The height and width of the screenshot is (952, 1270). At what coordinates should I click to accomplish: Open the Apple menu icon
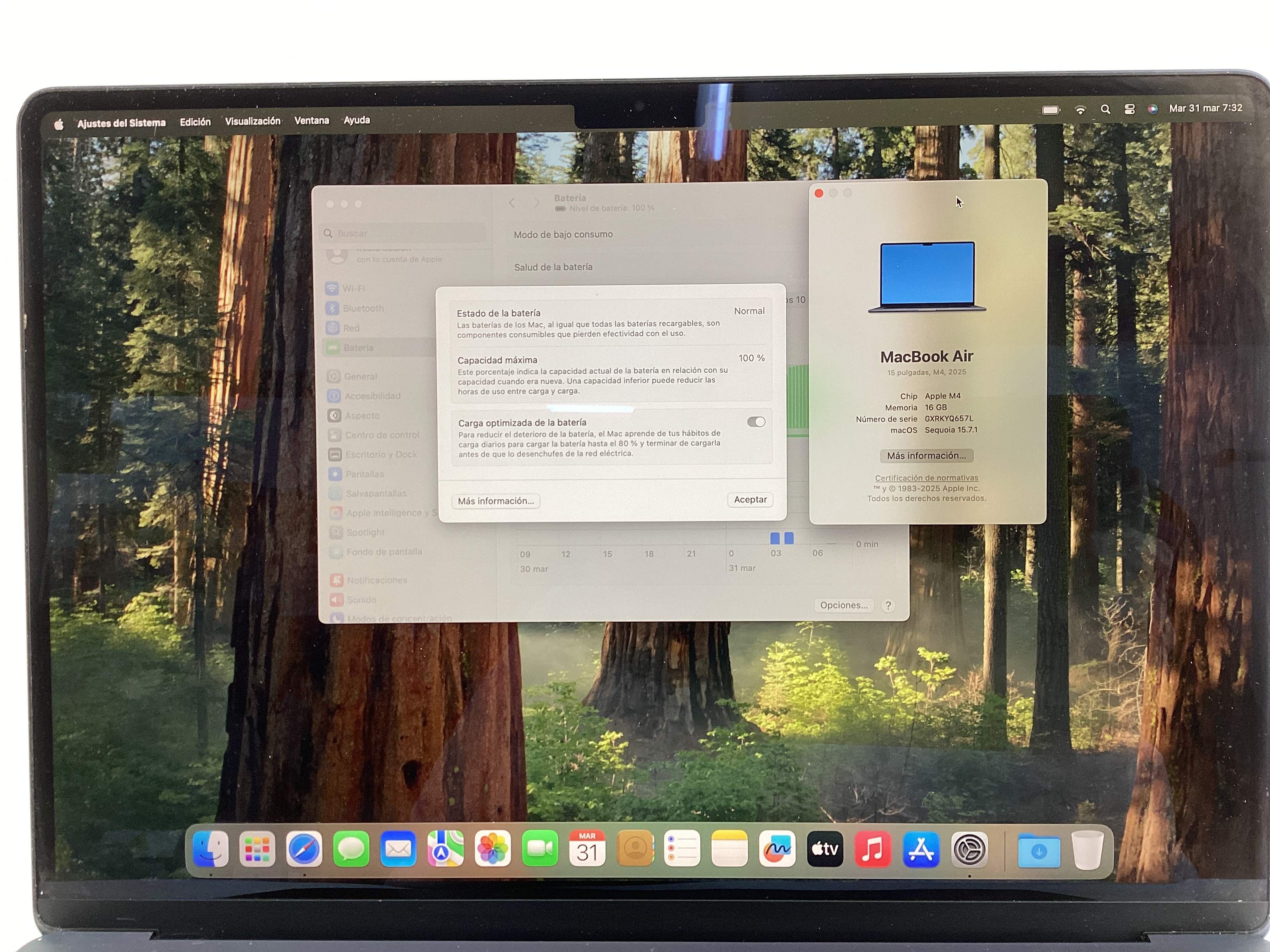tap(59, 124)
